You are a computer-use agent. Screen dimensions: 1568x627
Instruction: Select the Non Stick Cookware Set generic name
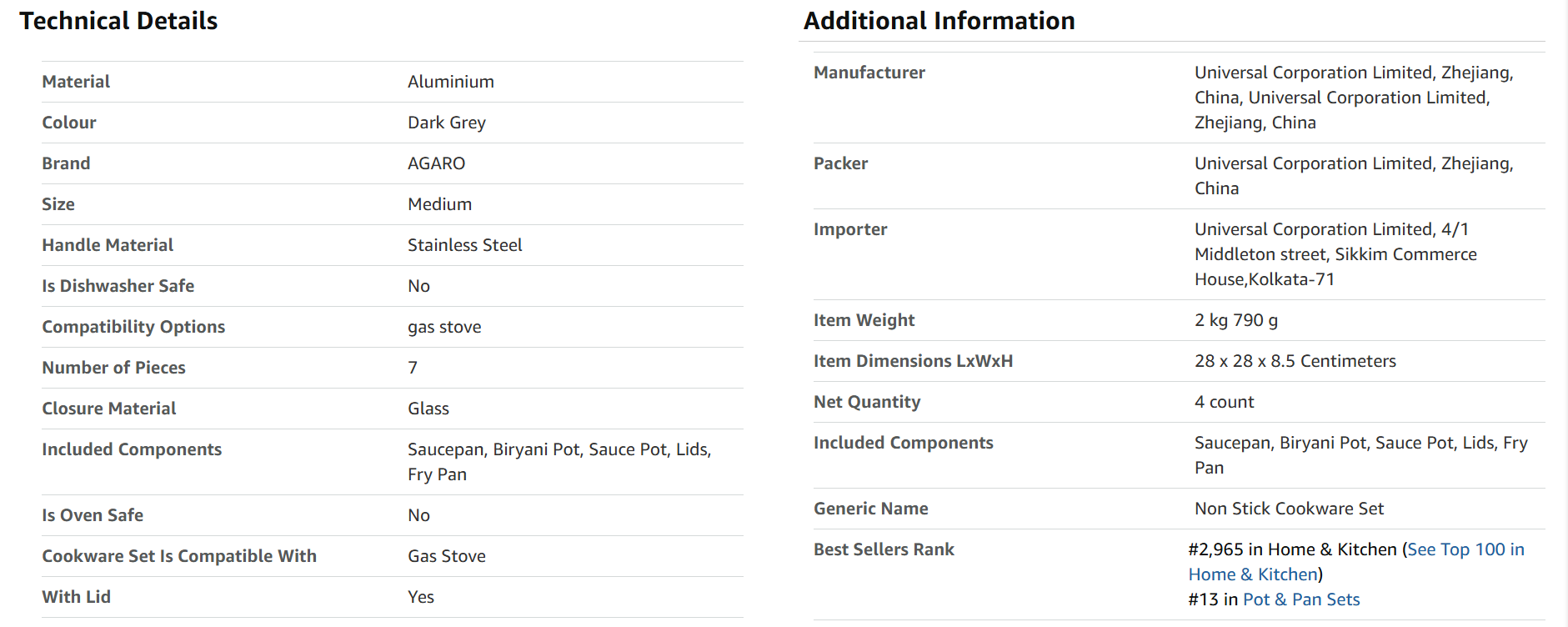[x=1289, y=509]
